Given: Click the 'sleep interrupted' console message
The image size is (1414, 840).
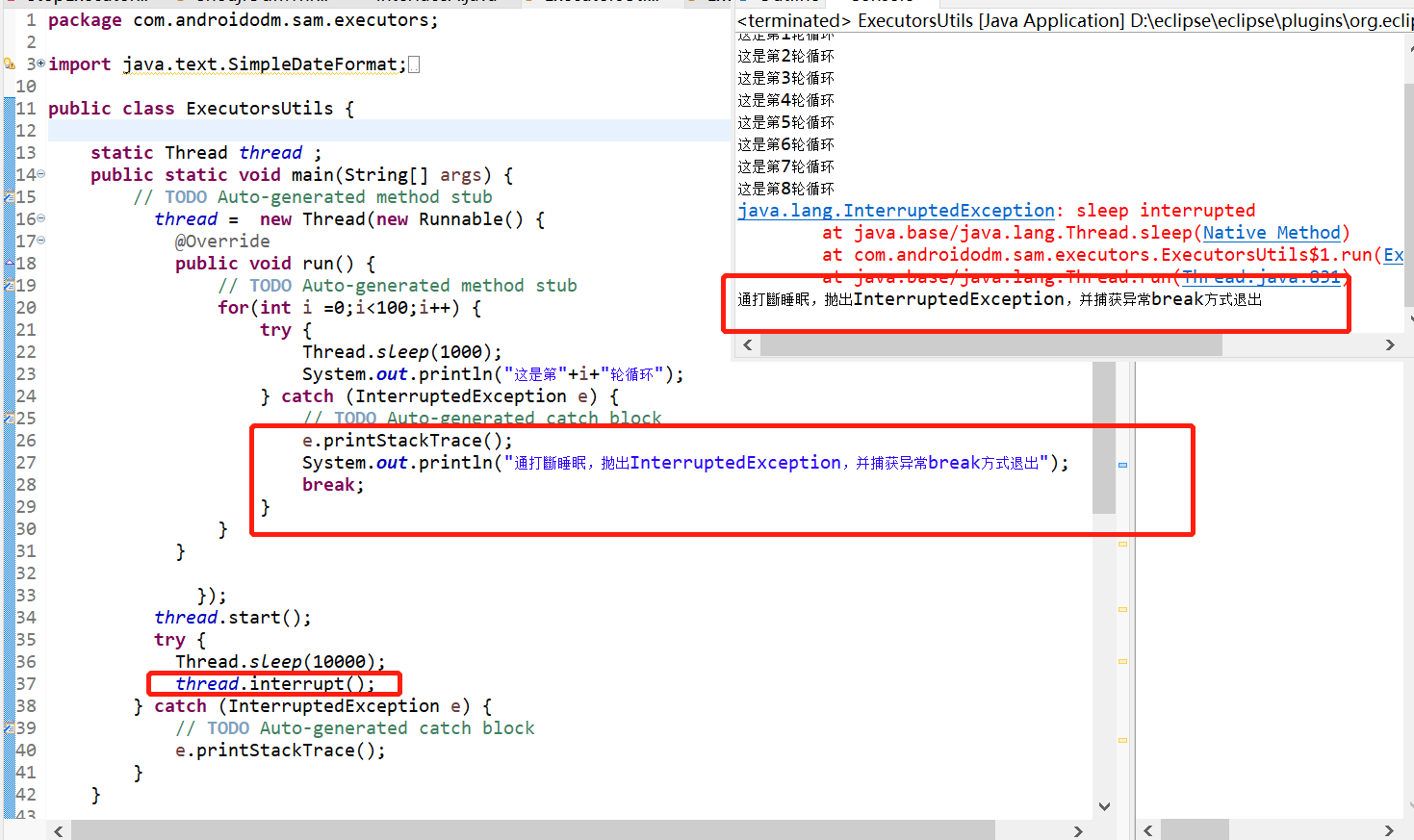Looking at the screenshot, I should click(1166, 211).
